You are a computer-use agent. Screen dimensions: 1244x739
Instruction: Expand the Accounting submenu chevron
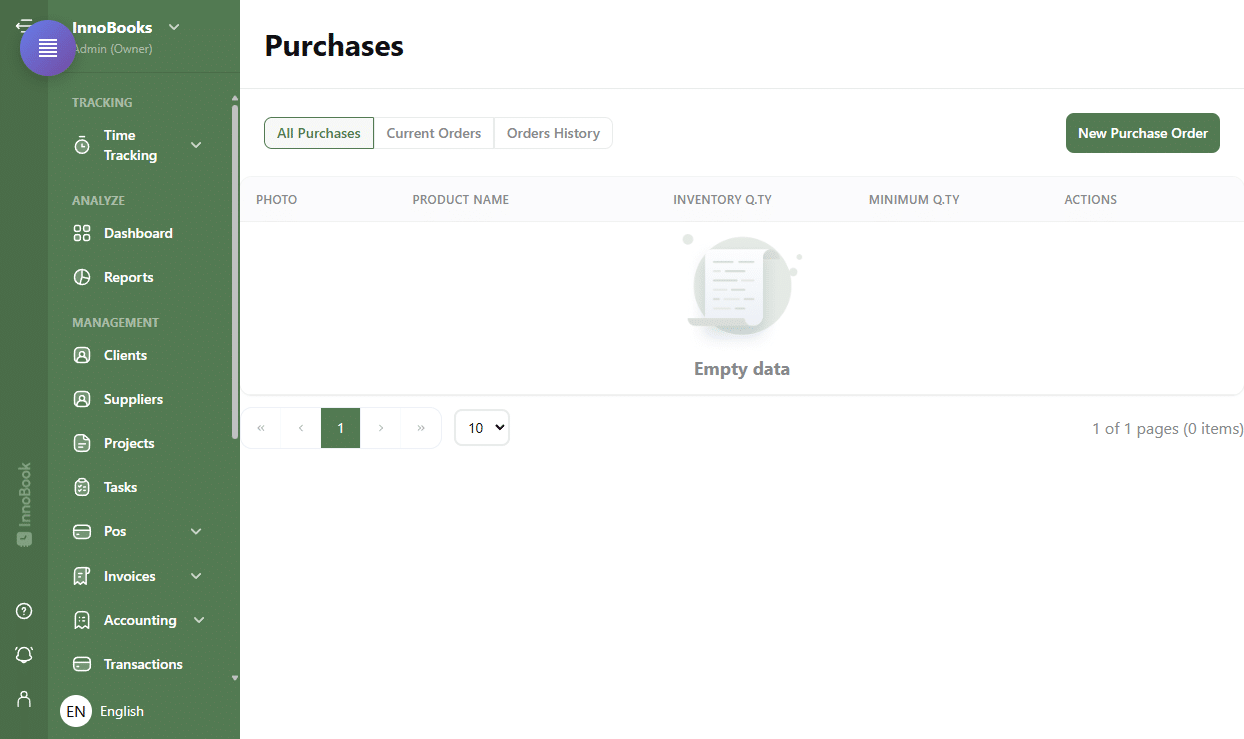[199, 620]
